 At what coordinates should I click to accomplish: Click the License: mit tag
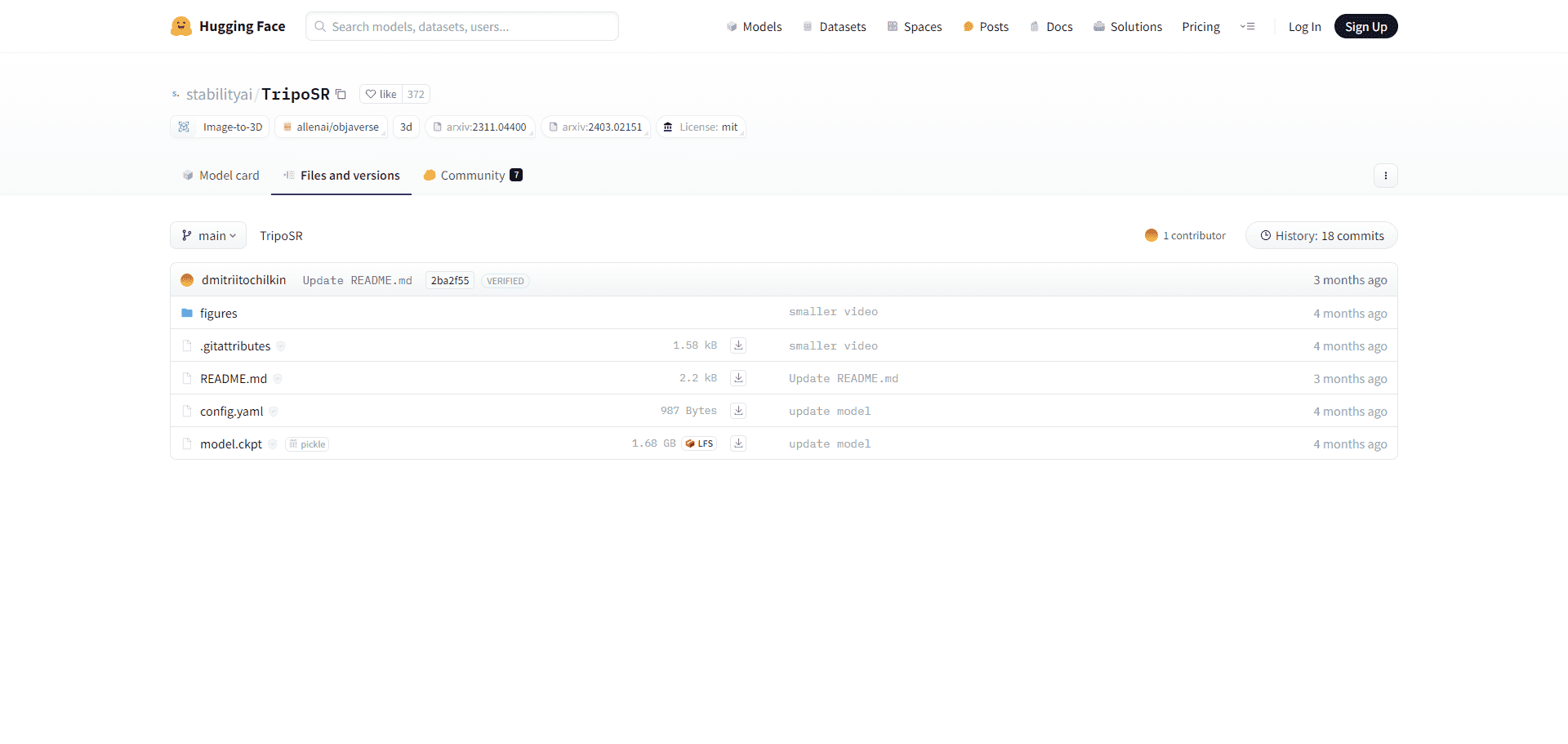(702, 127)
